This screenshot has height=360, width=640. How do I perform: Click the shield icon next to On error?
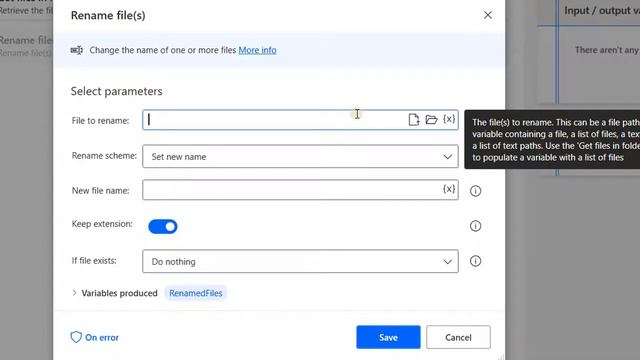76,337
